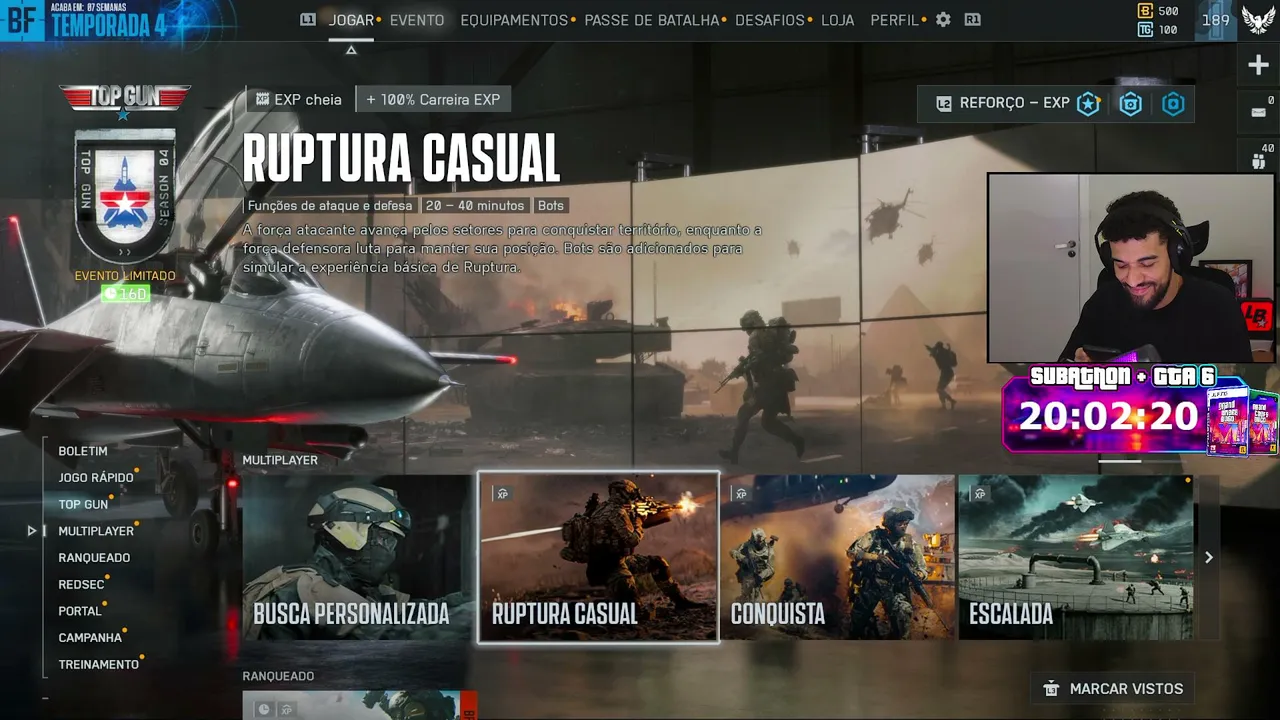Click the R1 bumper icon after settings
1280x720 pixels.
972,20
